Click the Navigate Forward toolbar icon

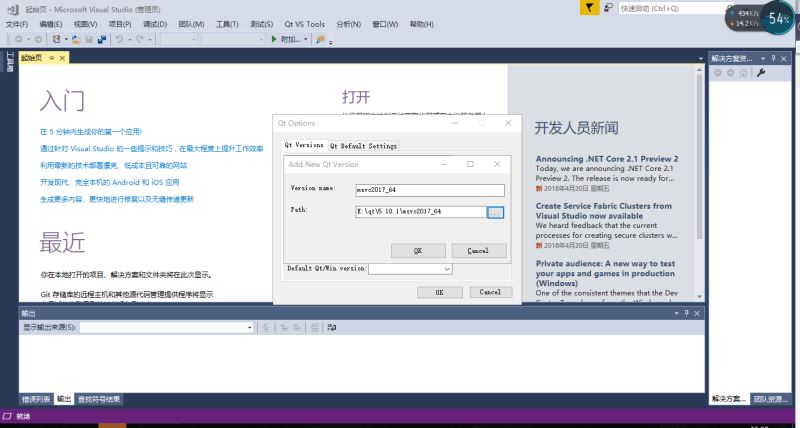pyautogui.click(x=37, y=39)
